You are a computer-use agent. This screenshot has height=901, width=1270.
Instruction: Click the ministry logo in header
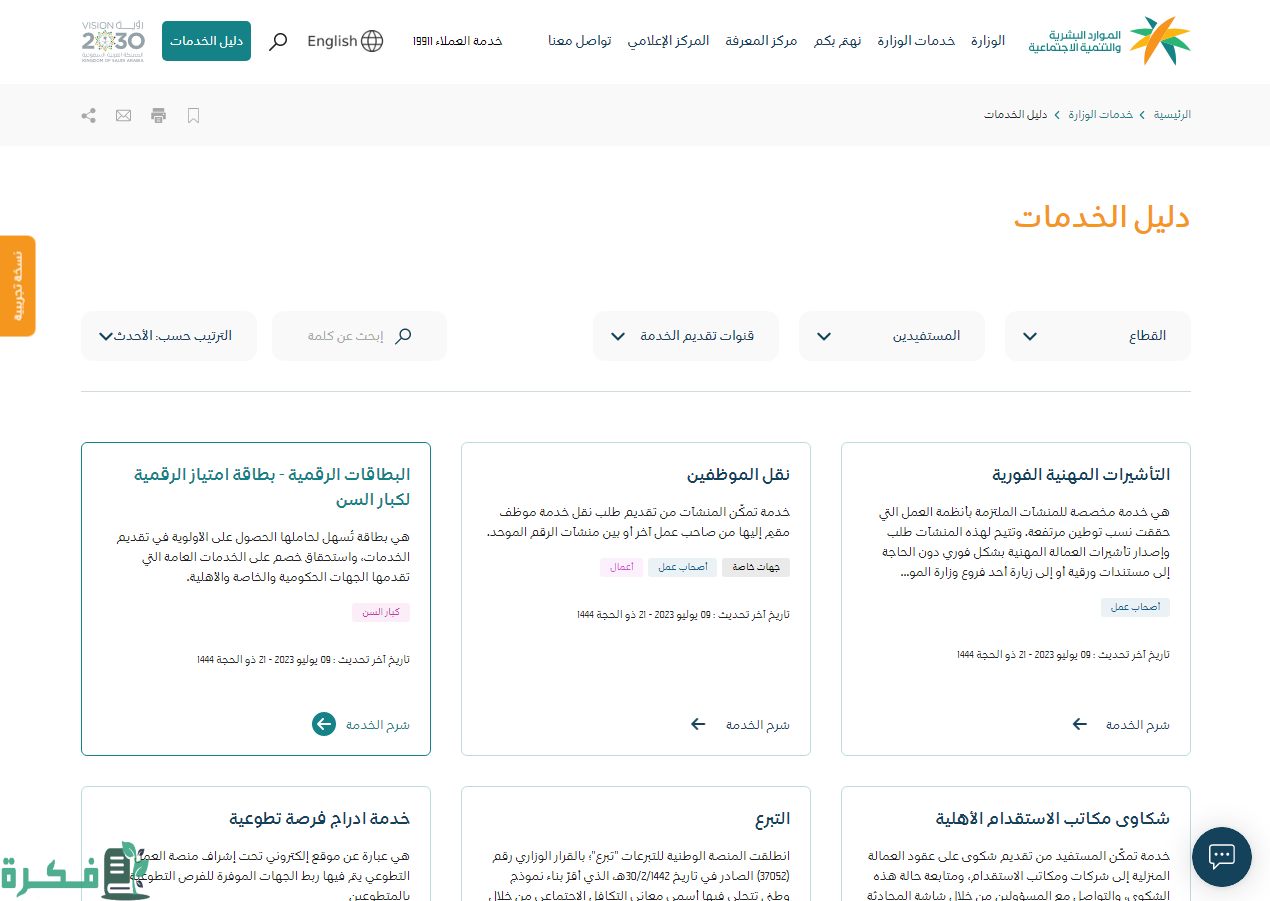[x=1110, y=41]
